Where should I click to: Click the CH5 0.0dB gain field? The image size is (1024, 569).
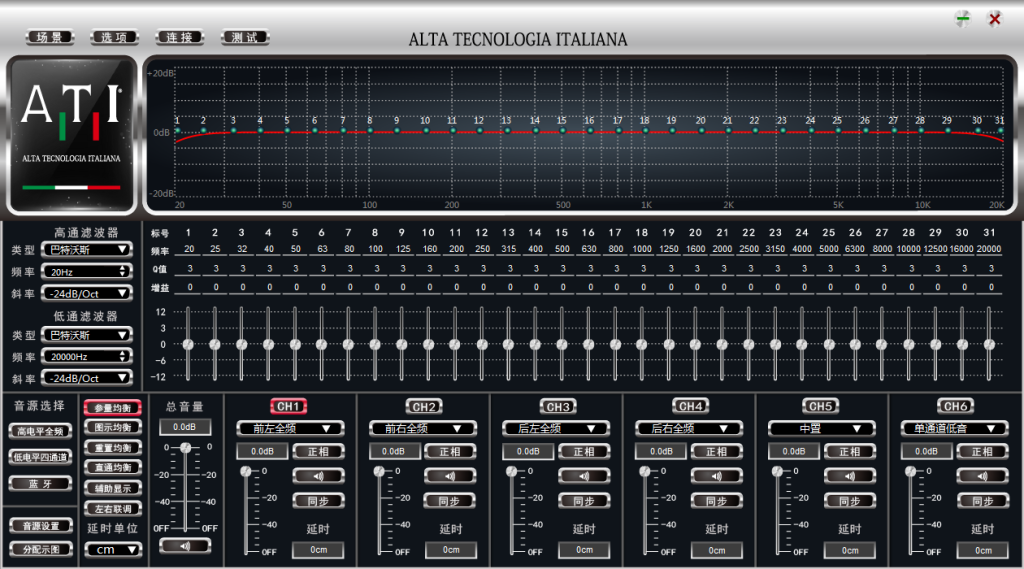[793, 451]
